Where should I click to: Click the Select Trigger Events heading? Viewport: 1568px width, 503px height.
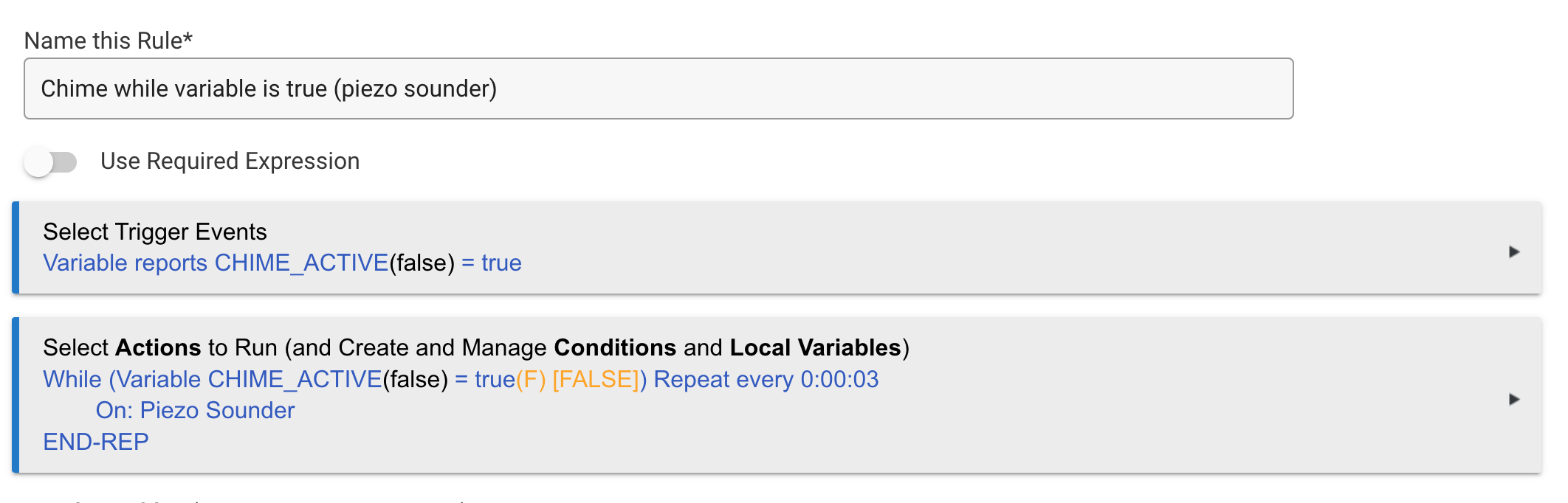tap(155, 231)
